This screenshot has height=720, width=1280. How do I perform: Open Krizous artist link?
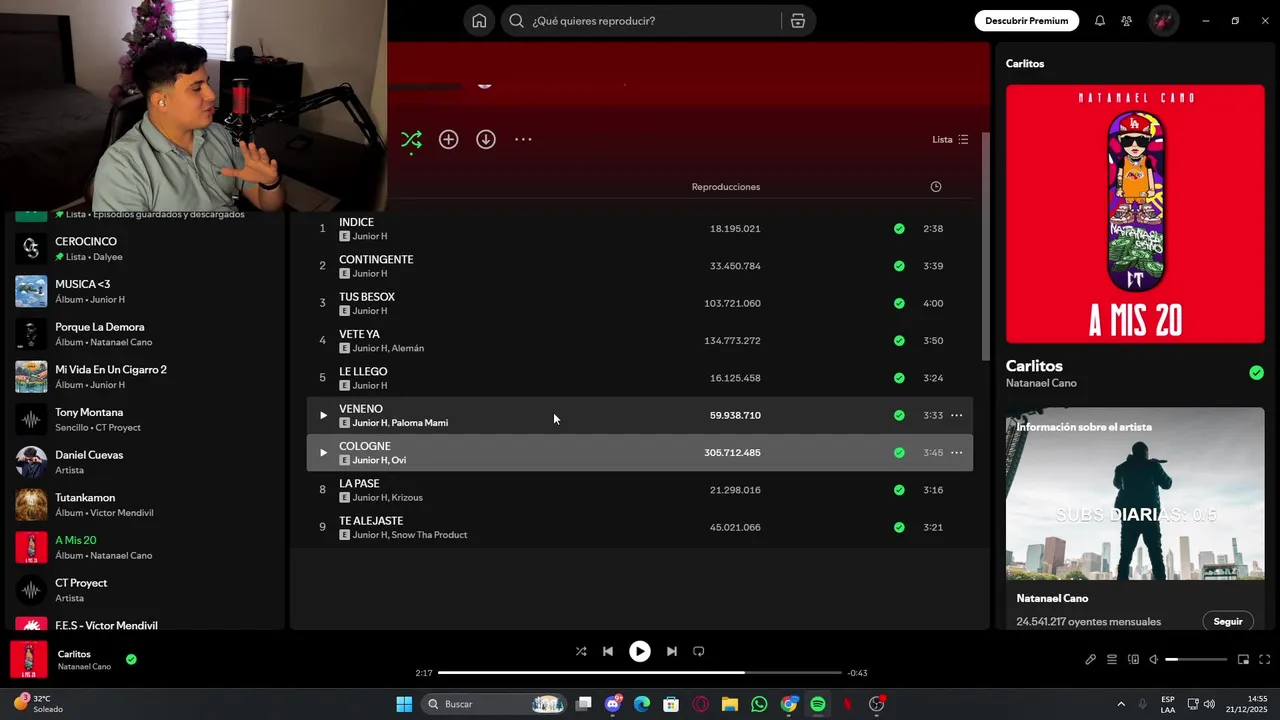[407, 498]
